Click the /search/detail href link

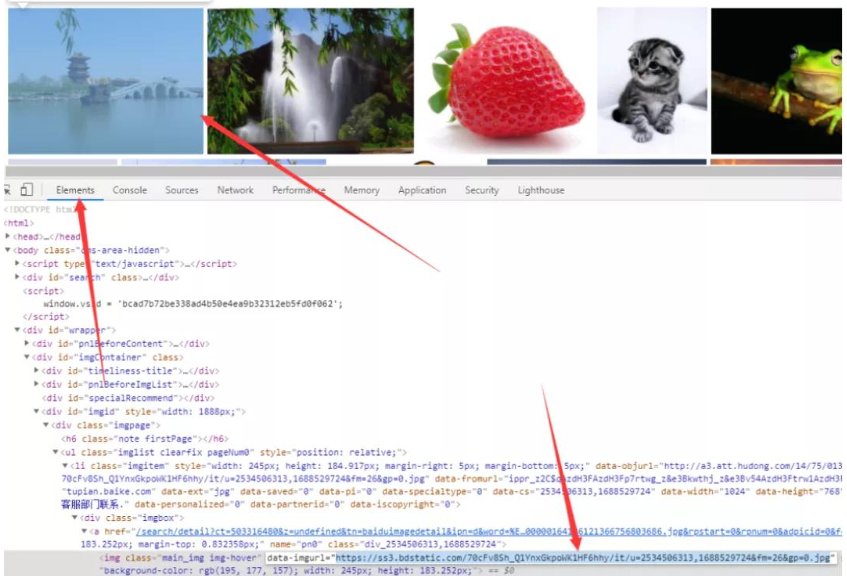(x=489, y=532)
